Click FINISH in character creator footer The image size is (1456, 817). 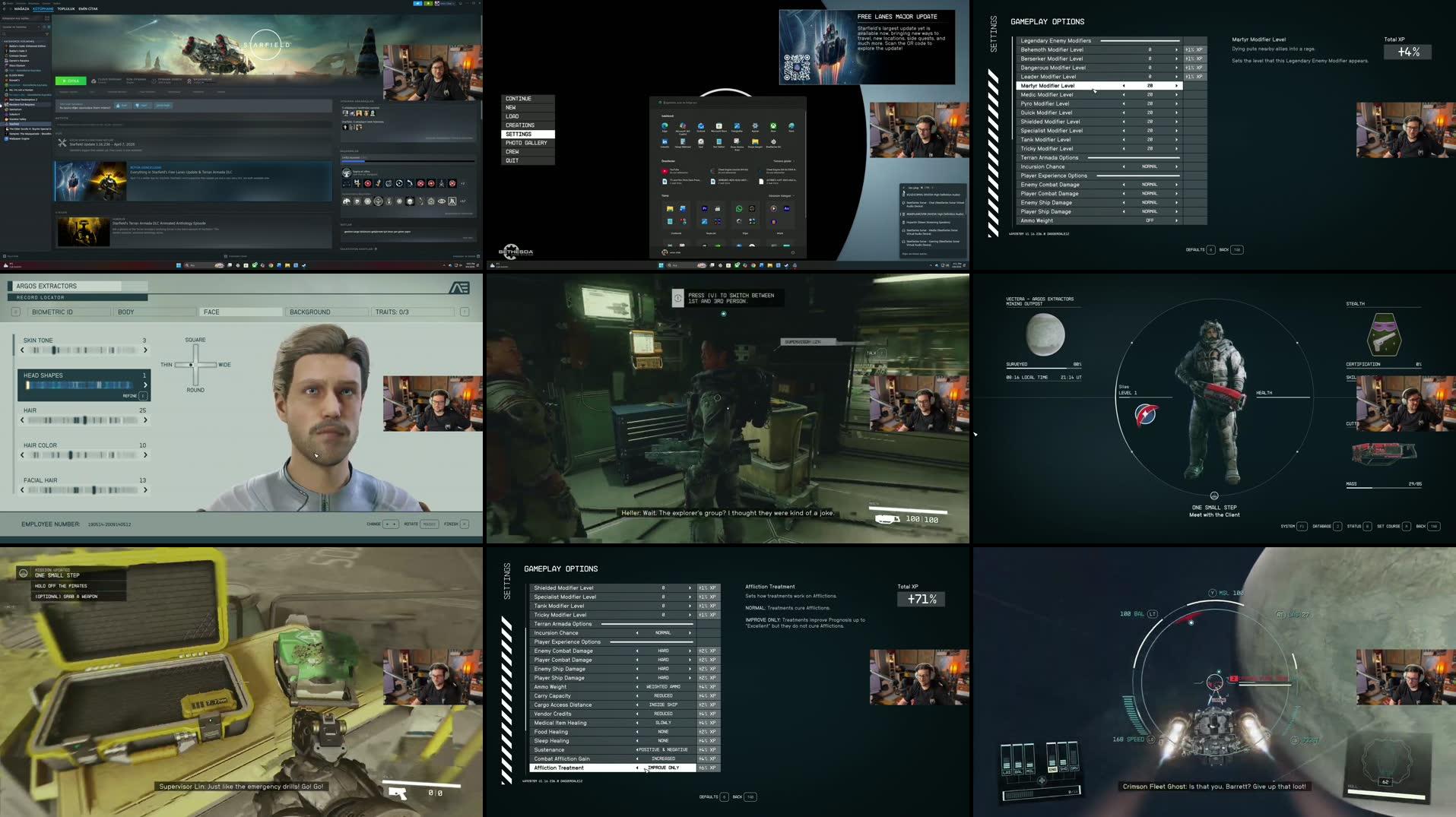(x=456, y=524)
